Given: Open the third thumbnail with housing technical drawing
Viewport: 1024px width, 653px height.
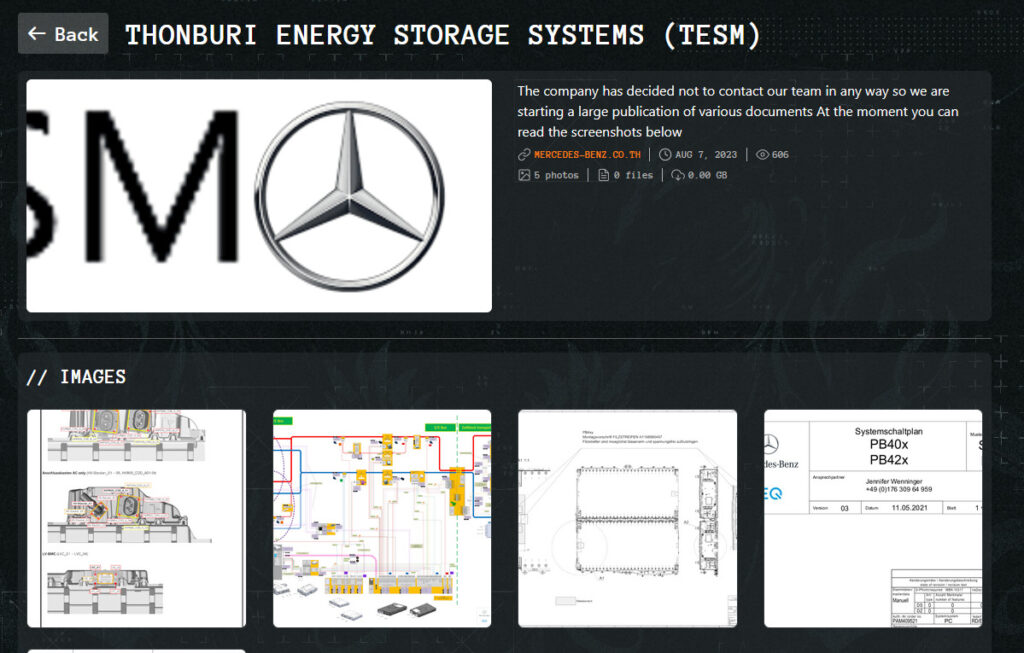Looking at the screenshot, I should [x=627, y=518].
